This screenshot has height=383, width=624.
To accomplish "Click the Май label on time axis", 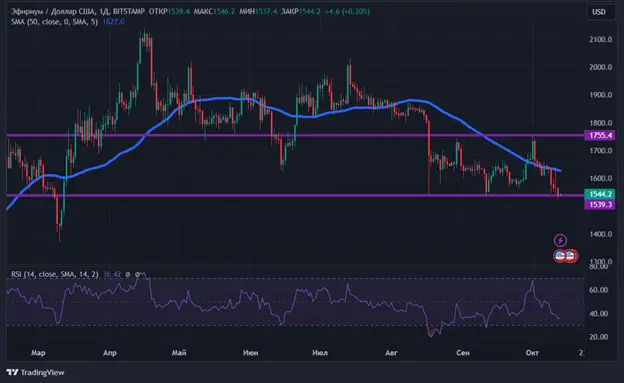I will 179,353.
